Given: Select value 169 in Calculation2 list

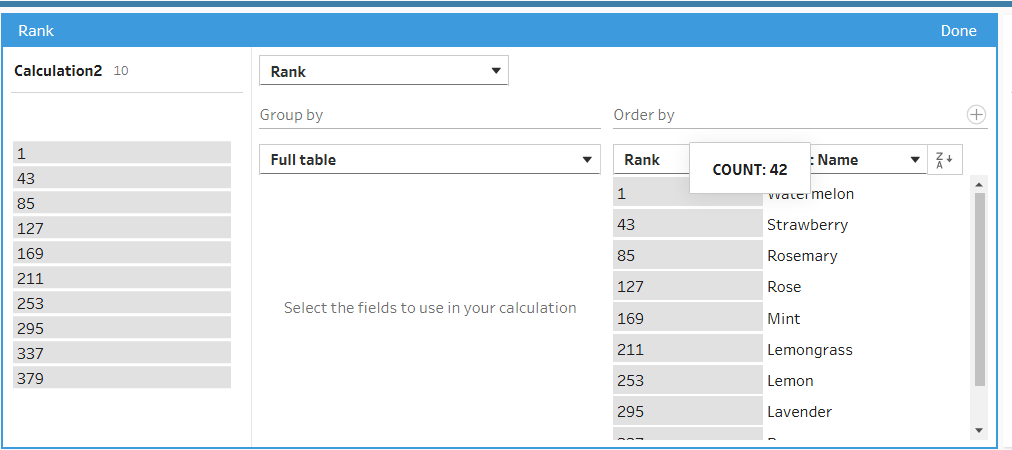Looking at the screenshot, I should click(x=122, y=253).
